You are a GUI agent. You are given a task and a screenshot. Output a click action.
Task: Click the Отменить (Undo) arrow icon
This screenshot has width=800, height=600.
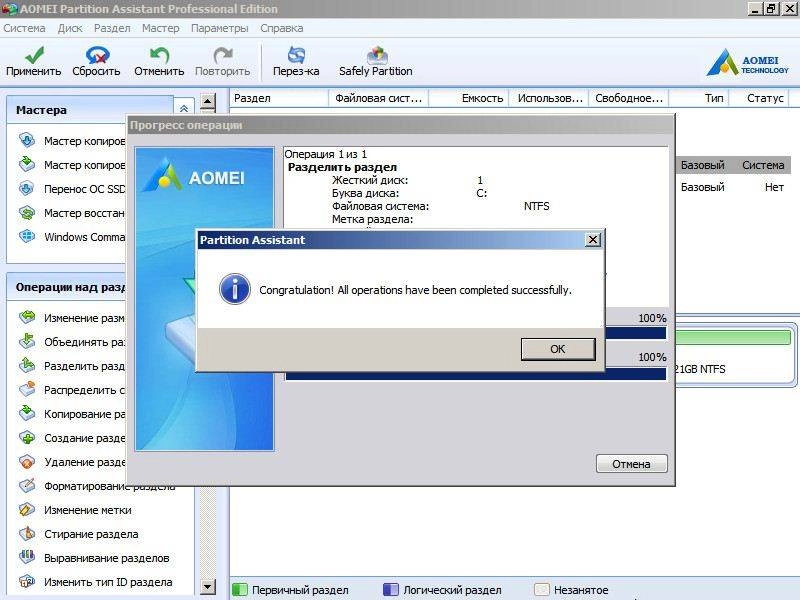tap(159, 55)
